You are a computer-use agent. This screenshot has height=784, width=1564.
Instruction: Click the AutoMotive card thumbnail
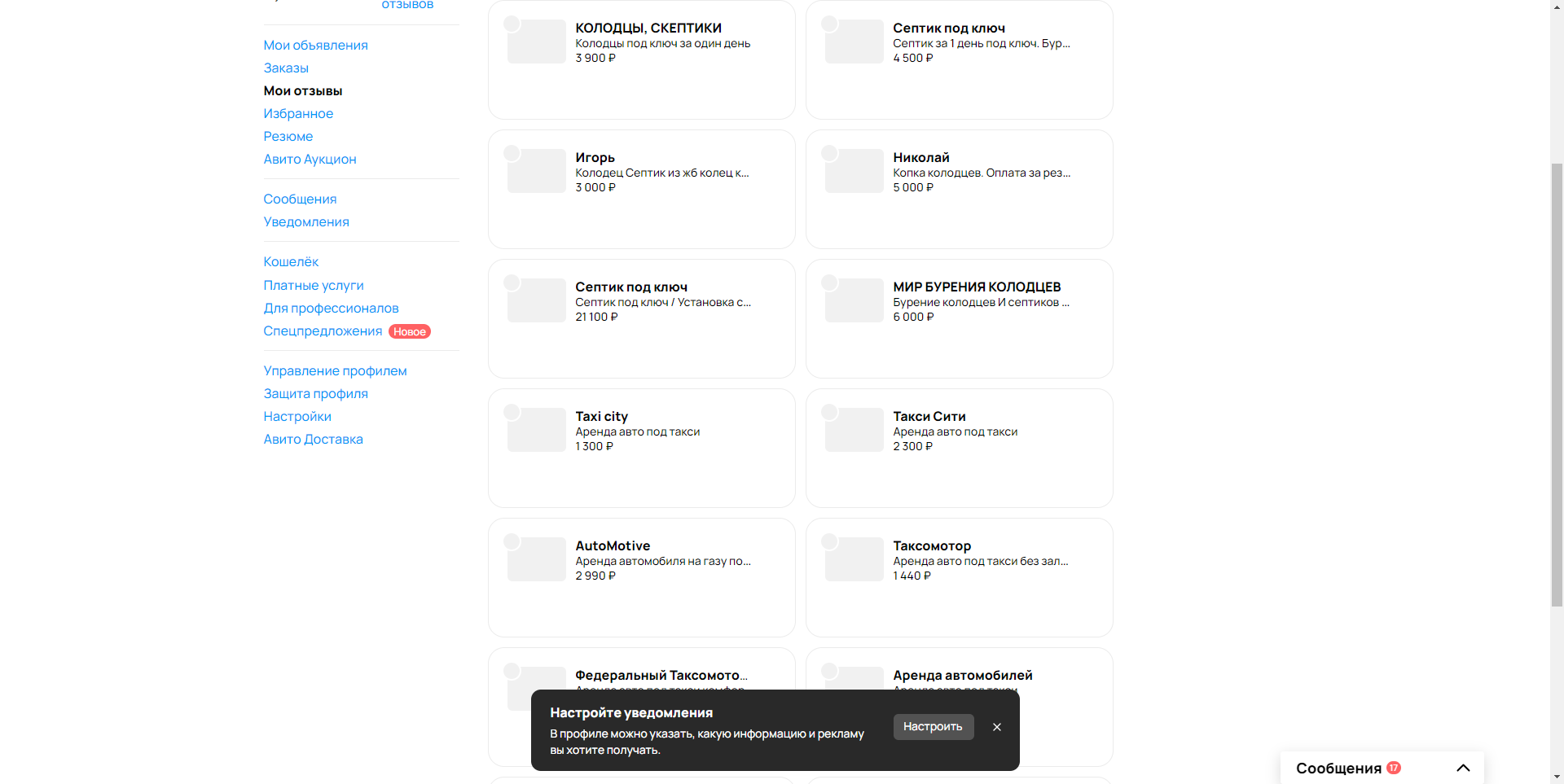[x=537, y=559]
